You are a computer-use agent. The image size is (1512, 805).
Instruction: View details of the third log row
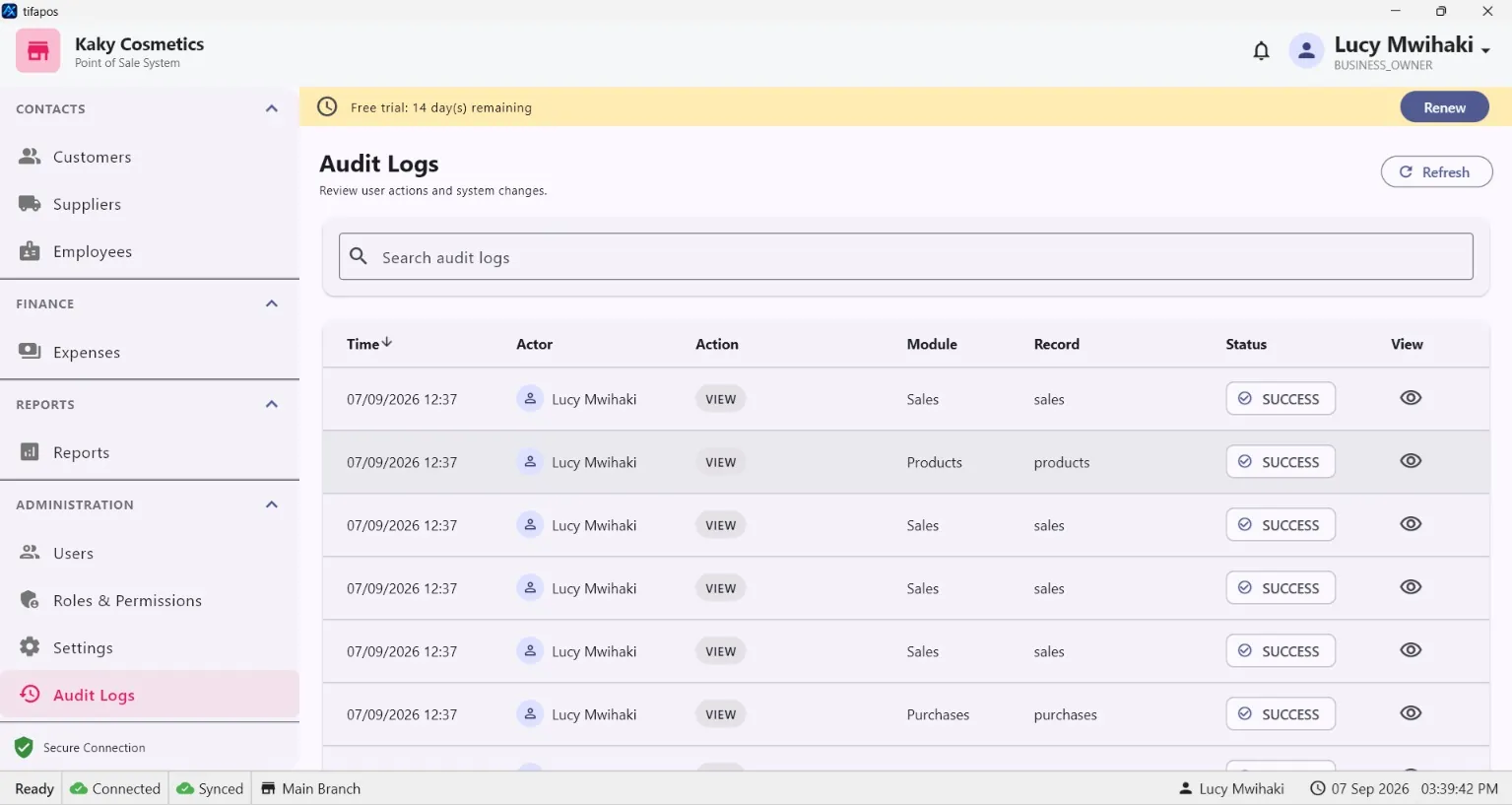[x=1411, y=524]
